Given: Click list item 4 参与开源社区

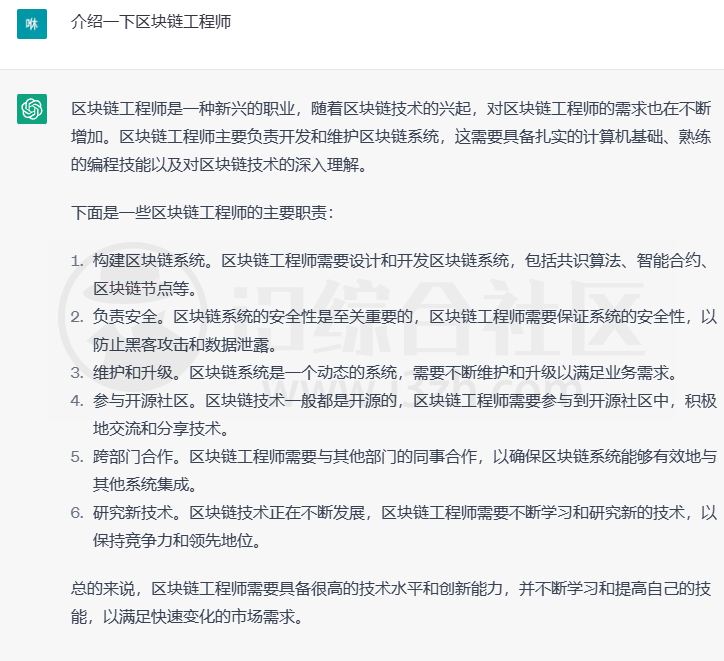Looking at the screenshot, I should click(x=394, y=415).
